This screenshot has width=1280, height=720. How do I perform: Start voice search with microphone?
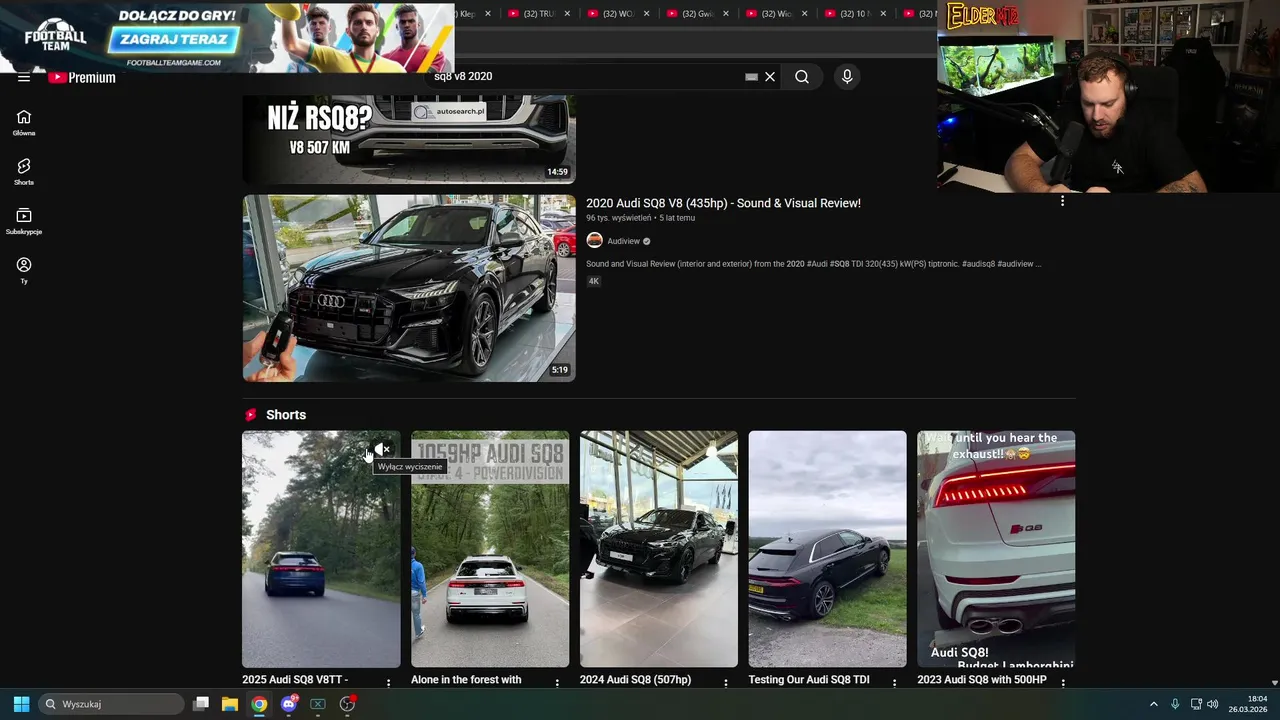pyautogui.click(x=847, y=76)
